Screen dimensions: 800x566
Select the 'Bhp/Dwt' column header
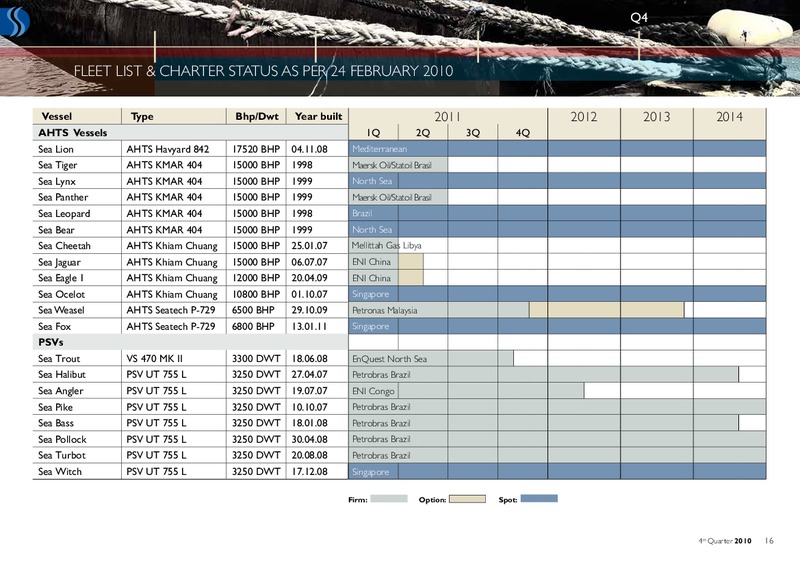click(257, 116)
